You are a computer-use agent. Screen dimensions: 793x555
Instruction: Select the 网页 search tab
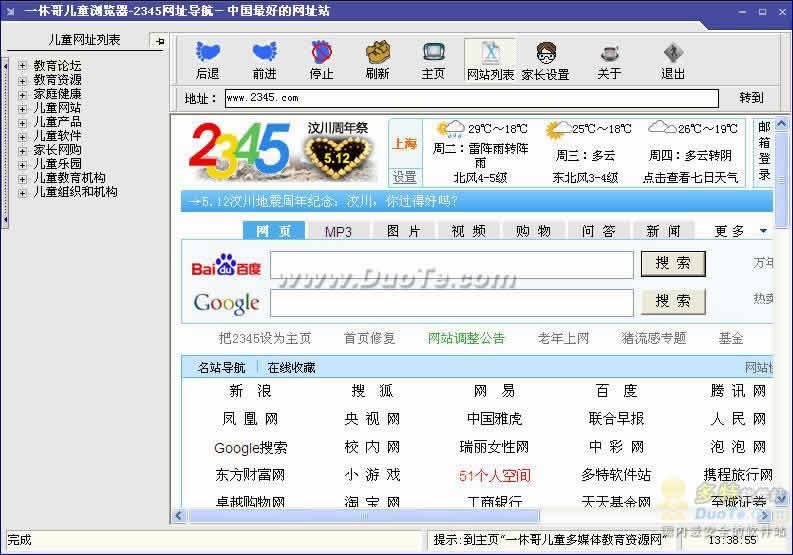point(274,231)
